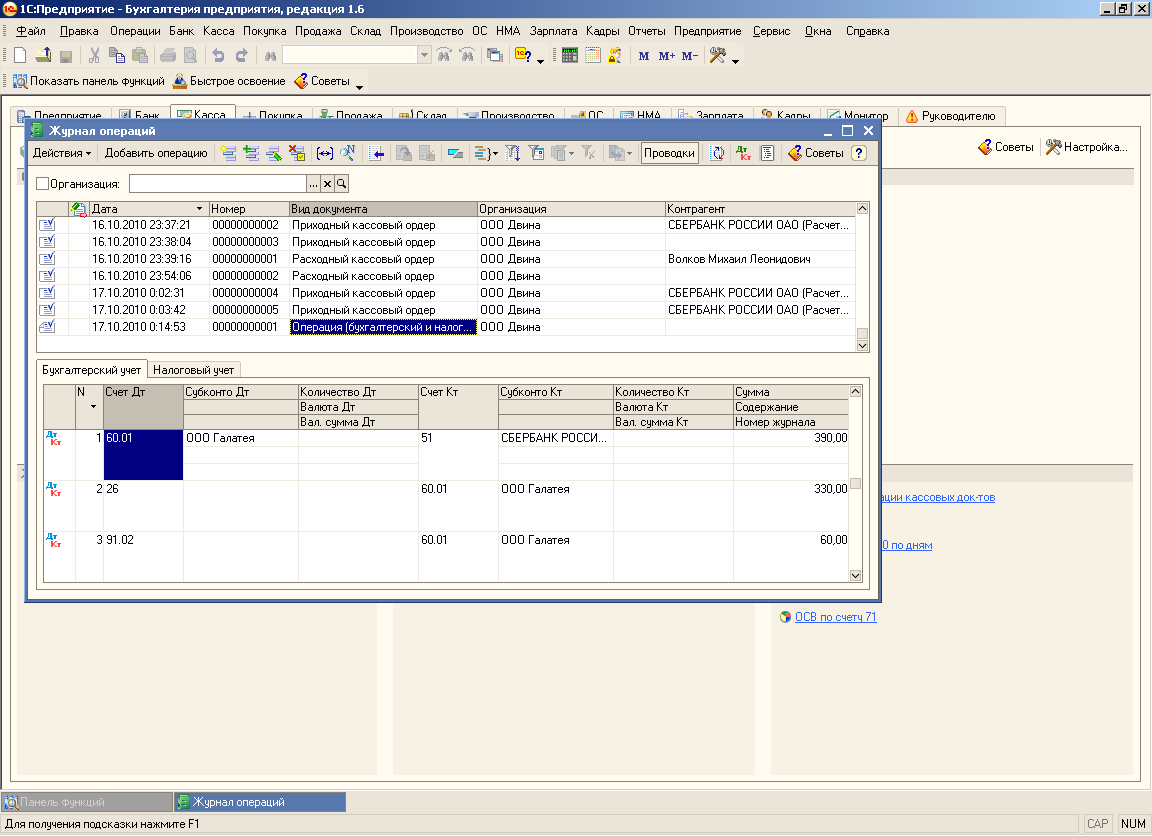Click the Добавить операцию button
The image size is (1152, 838).
click(x=156, y=153)
